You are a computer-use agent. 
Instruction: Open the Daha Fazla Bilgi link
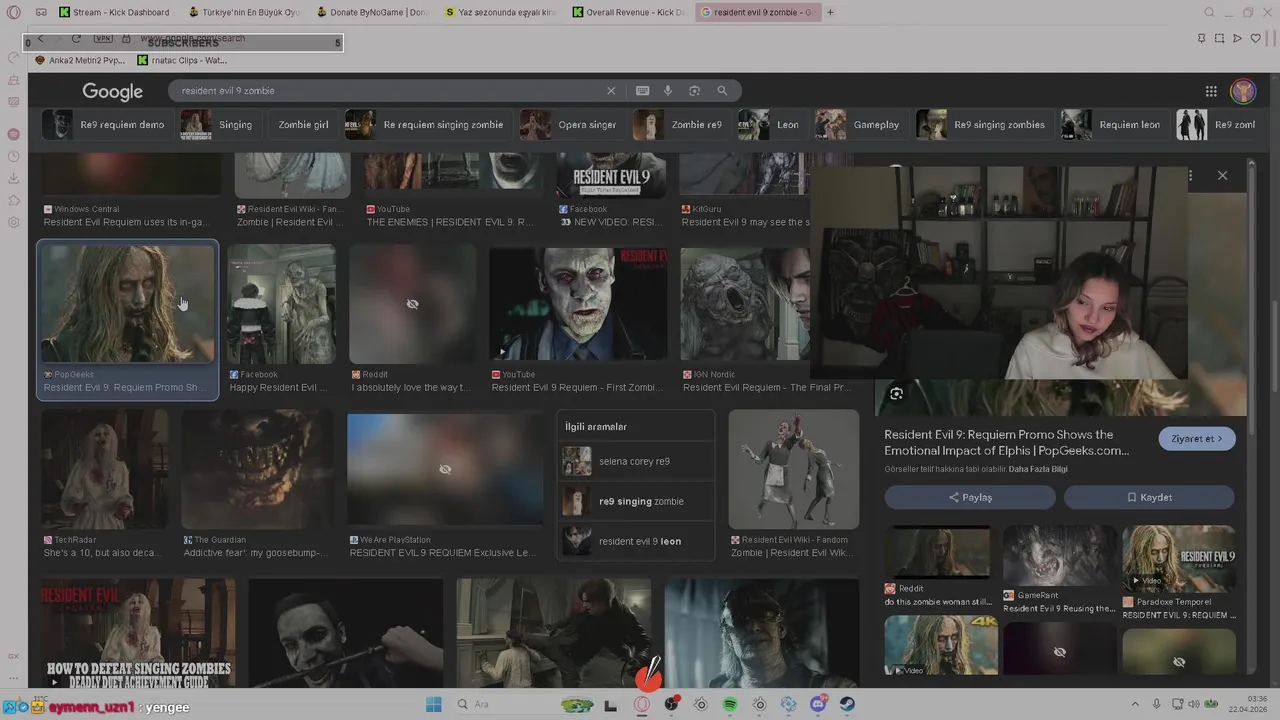coord(1038,469)
